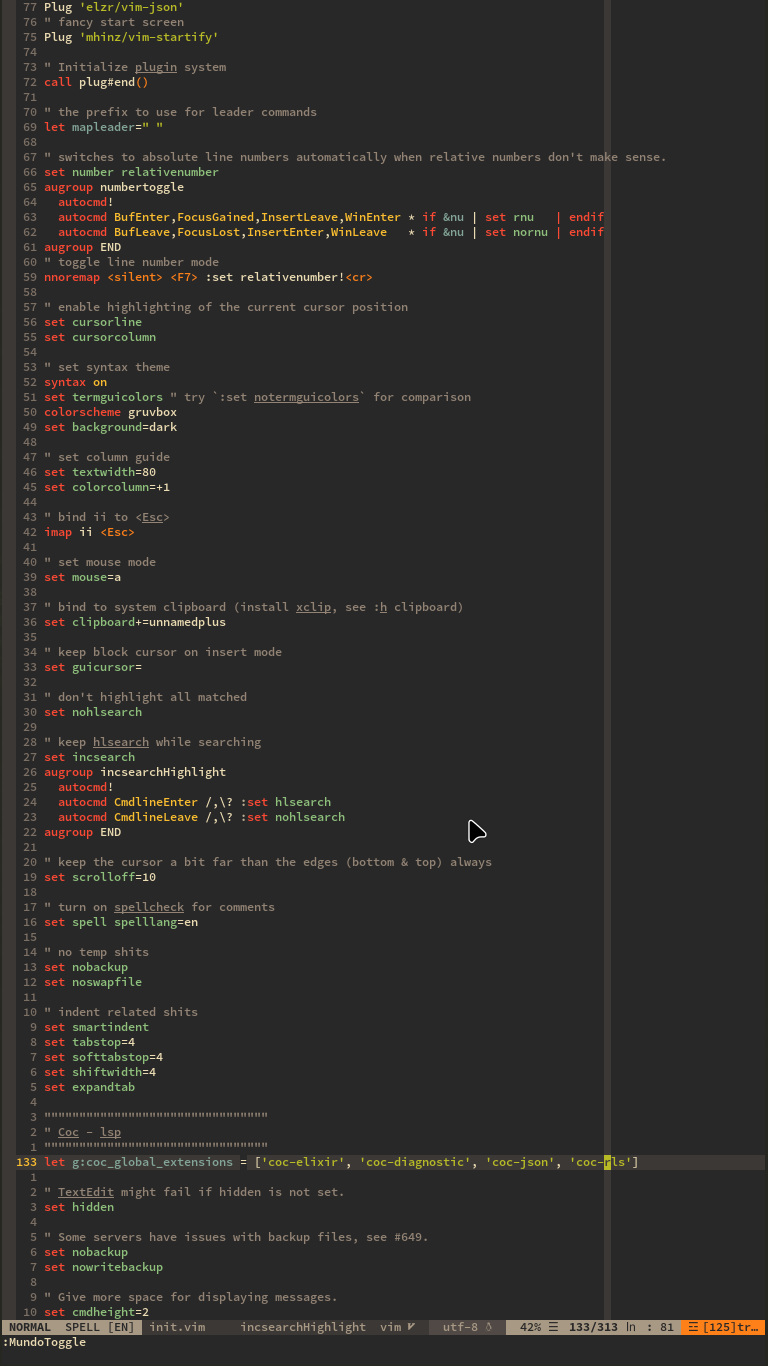Click the 'set cursorline' setting line
The height and width of the screenshot is (1366, 768).
(93, 322)
